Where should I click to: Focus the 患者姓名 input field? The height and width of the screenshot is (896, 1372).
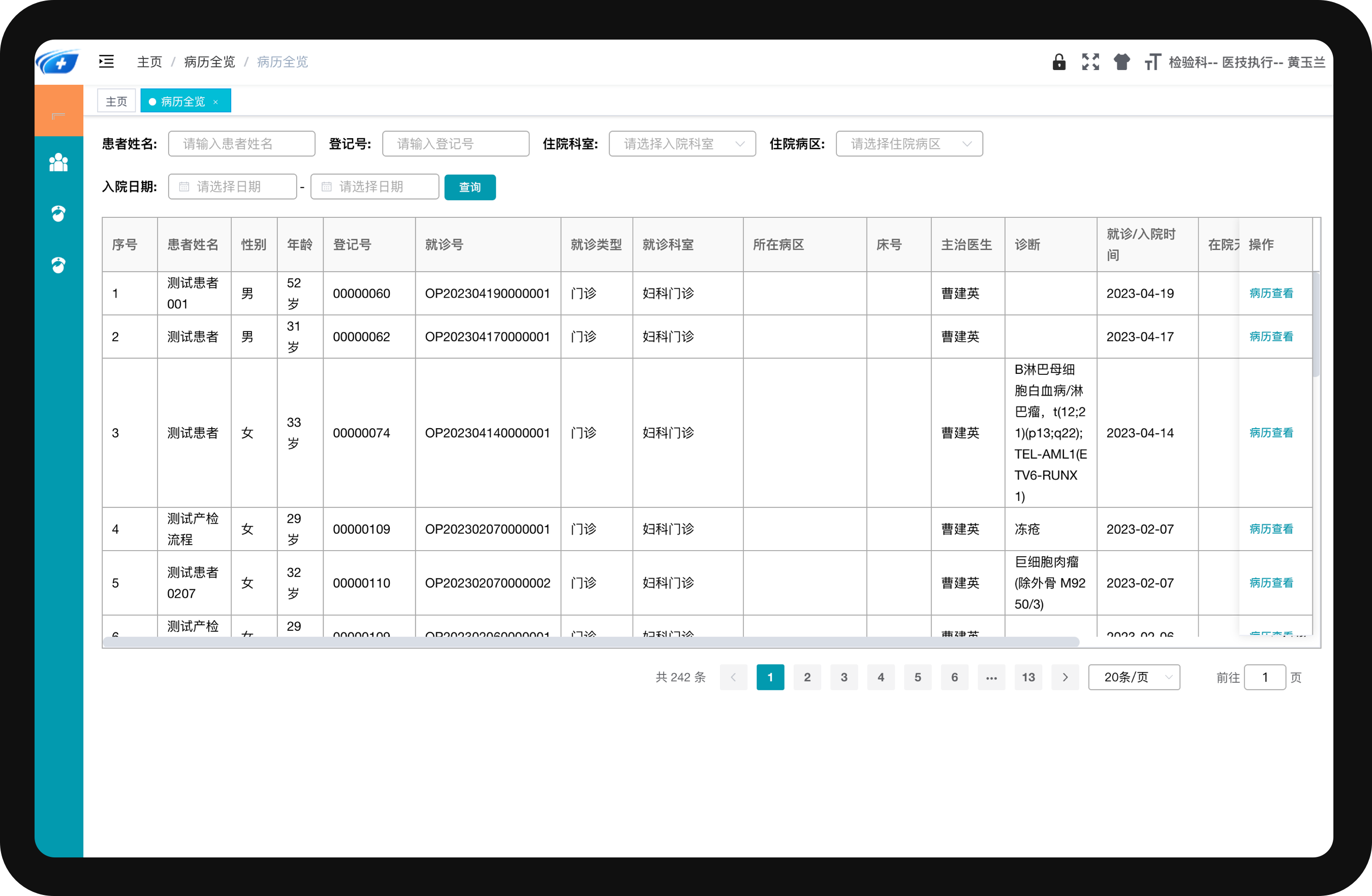(241, 143)
